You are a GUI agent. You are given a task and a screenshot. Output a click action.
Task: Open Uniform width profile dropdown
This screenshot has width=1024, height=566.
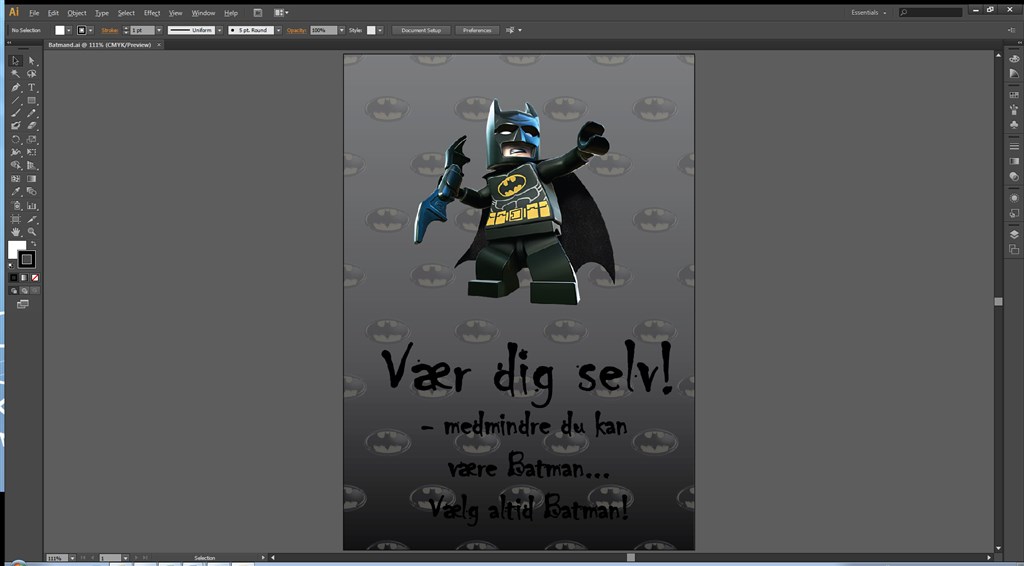coord(219,30)
